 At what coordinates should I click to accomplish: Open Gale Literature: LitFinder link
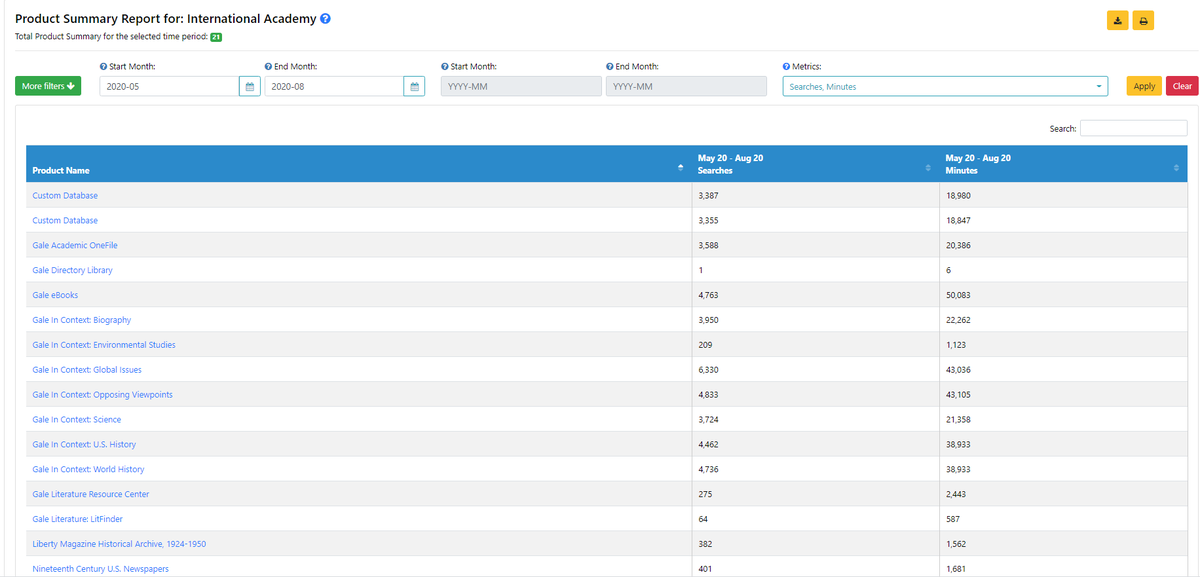coord(78,519)
